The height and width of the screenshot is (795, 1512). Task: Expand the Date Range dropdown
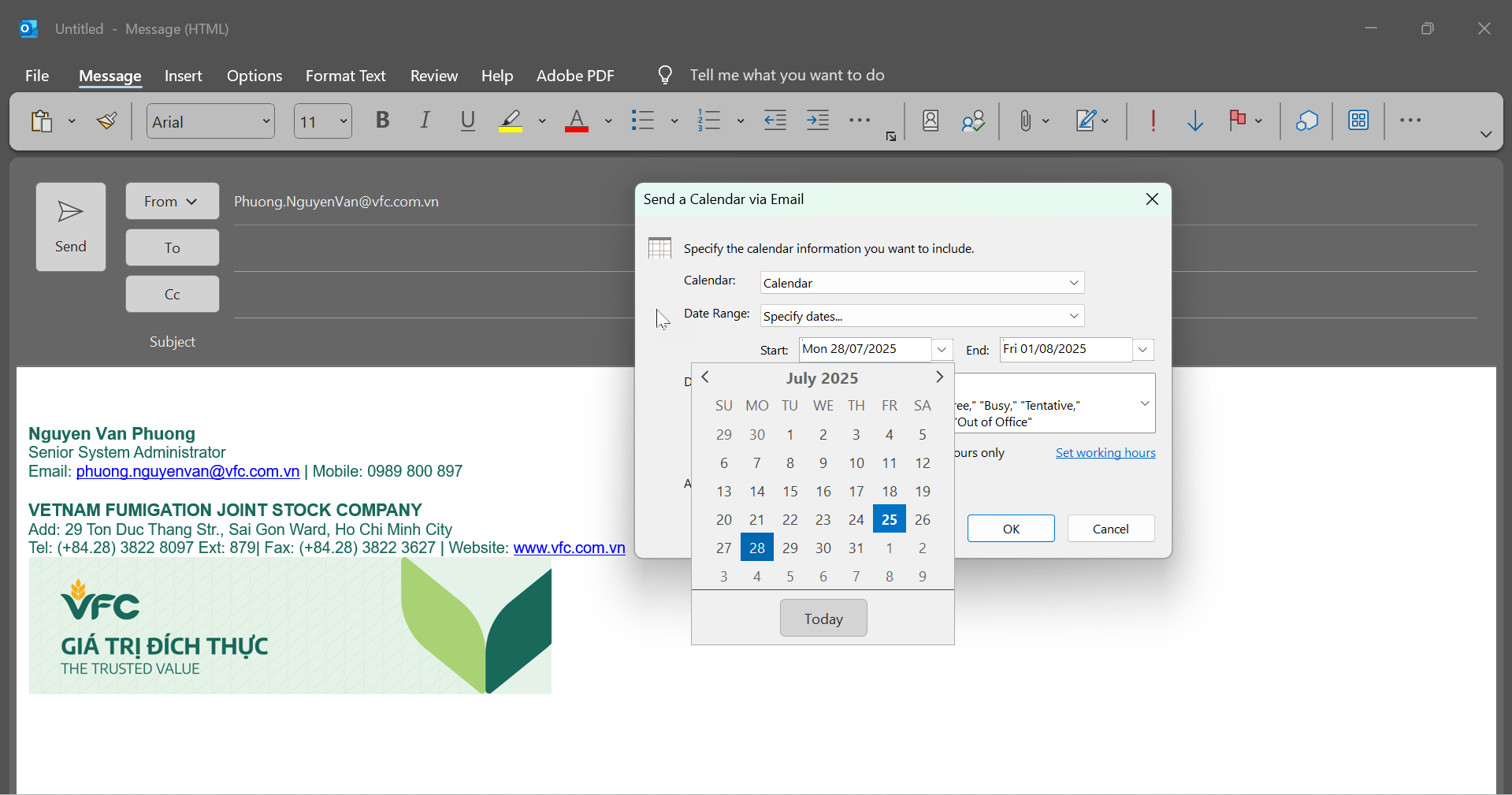[1074, 316]
